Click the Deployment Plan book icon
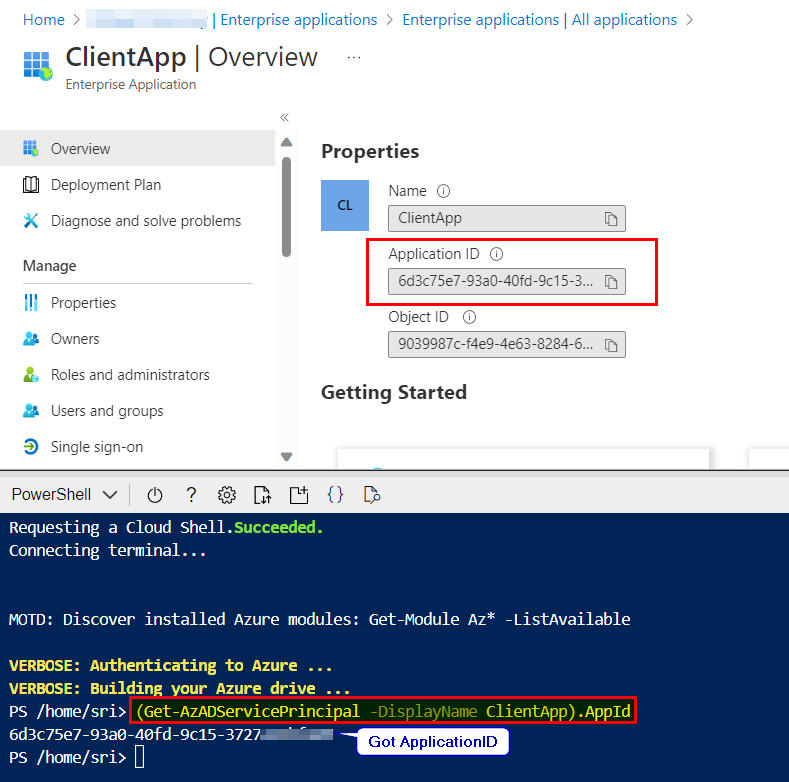This screenshot has width=789, height=782. 31,185
